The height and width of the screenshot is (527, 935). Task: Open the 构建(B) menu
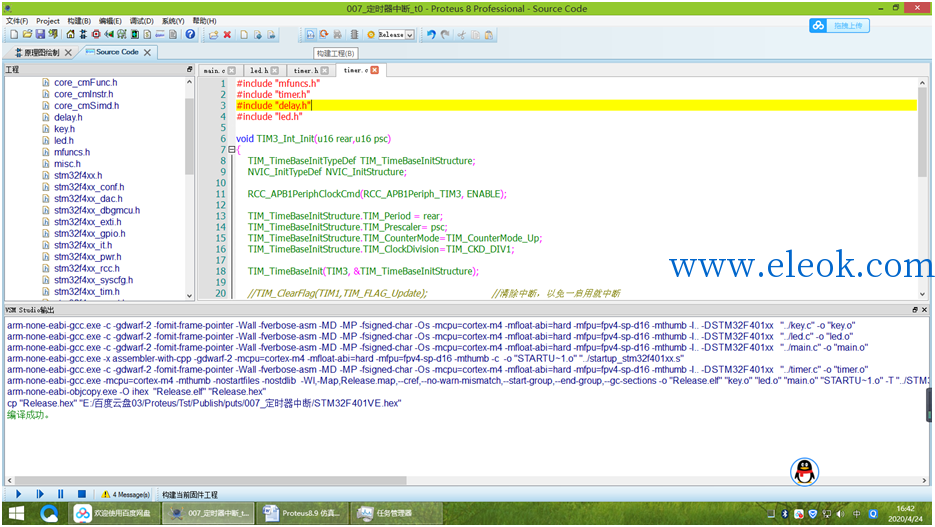click(x=79, y=21)
